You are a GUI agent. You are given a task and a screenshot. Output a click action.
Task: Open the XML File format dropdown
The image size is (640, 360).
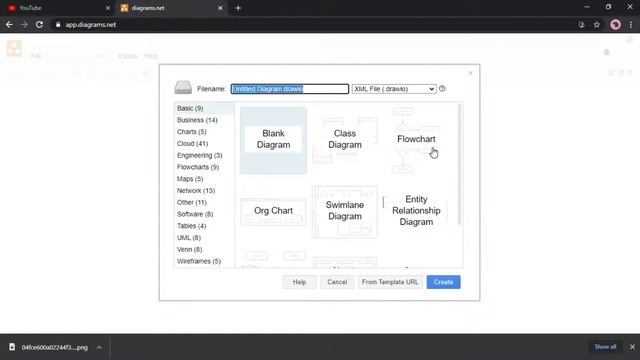point(394,89)
